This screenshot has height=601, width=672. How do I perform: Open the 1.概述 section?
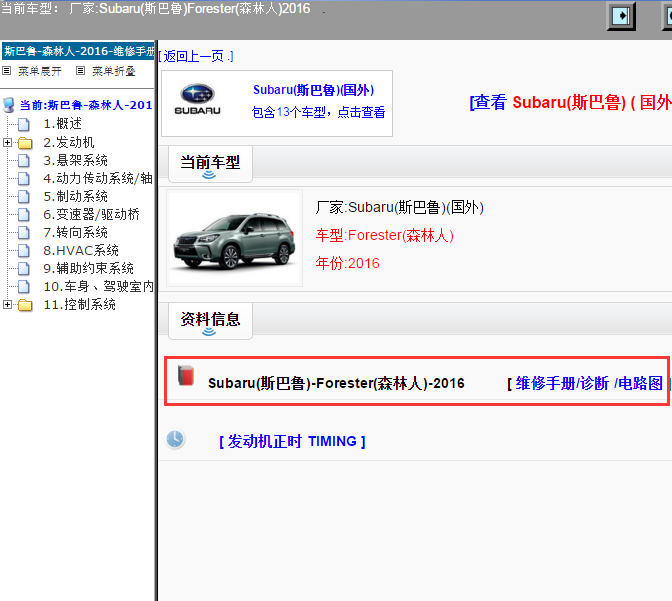point(63,124)
